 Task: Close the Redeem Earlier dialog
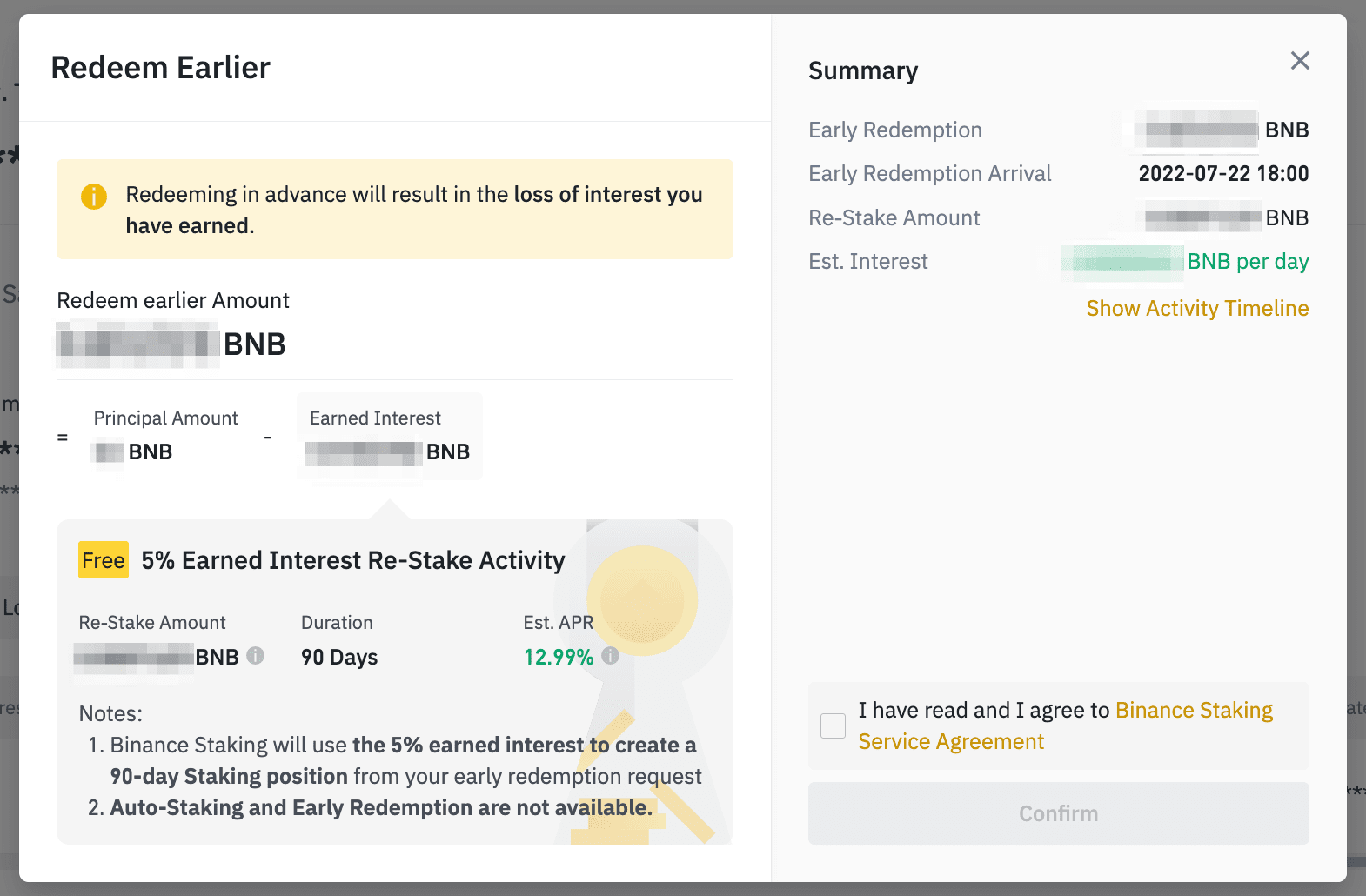coord(1300,60)
